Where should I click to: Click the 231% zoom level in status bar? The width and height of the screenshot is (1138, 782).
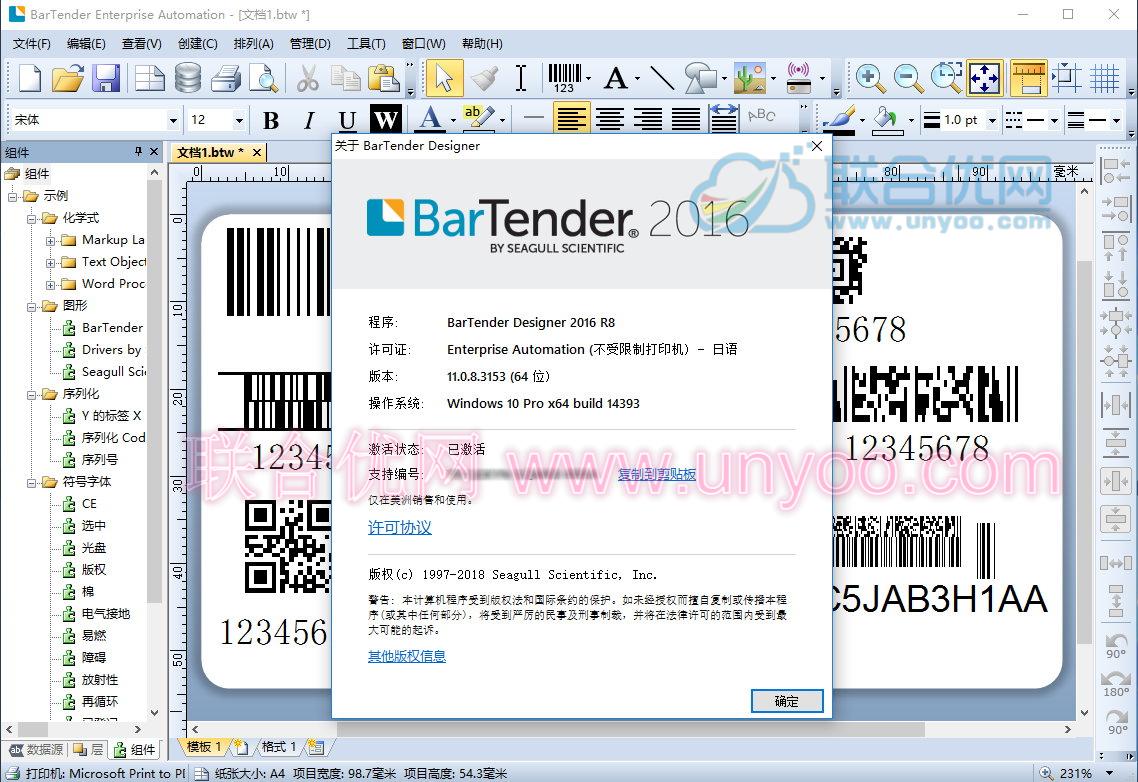coord(1076,773)
